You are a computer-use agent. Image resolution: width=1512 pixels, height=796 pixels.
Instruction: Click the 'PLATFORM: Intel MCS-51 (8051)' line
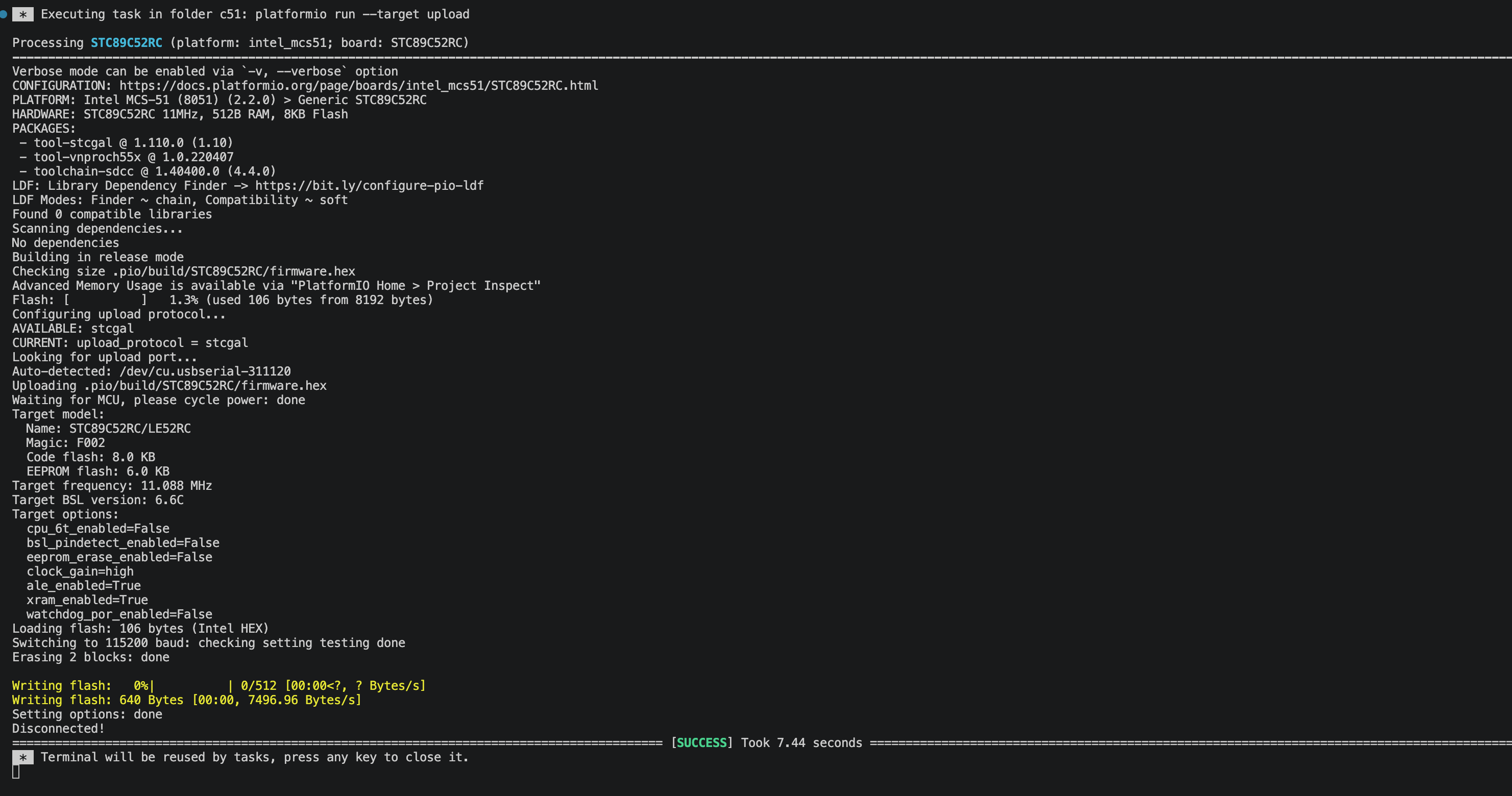pyautogui.click(x=220, y=99)
